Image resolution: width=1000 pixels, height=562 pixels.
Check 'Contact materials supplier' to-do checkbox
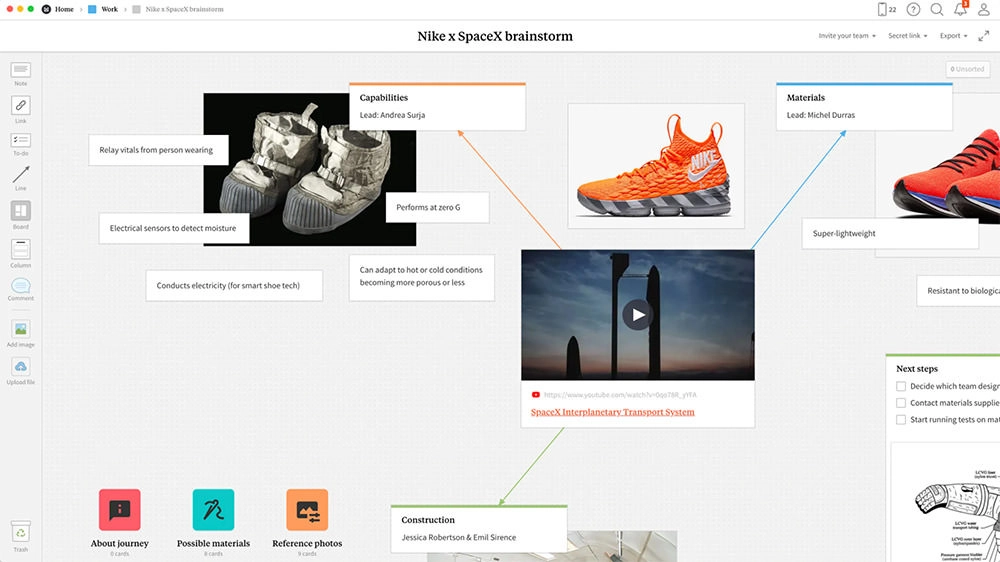point(901,403)
